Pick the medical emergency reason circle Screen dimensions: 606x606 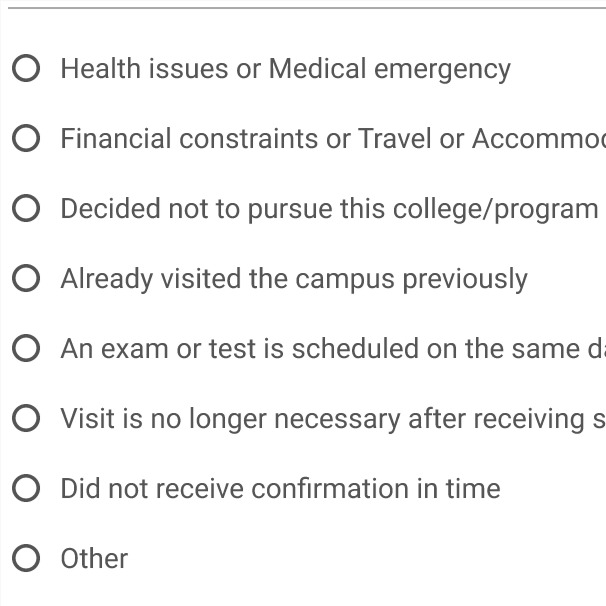tap(28, 69)
